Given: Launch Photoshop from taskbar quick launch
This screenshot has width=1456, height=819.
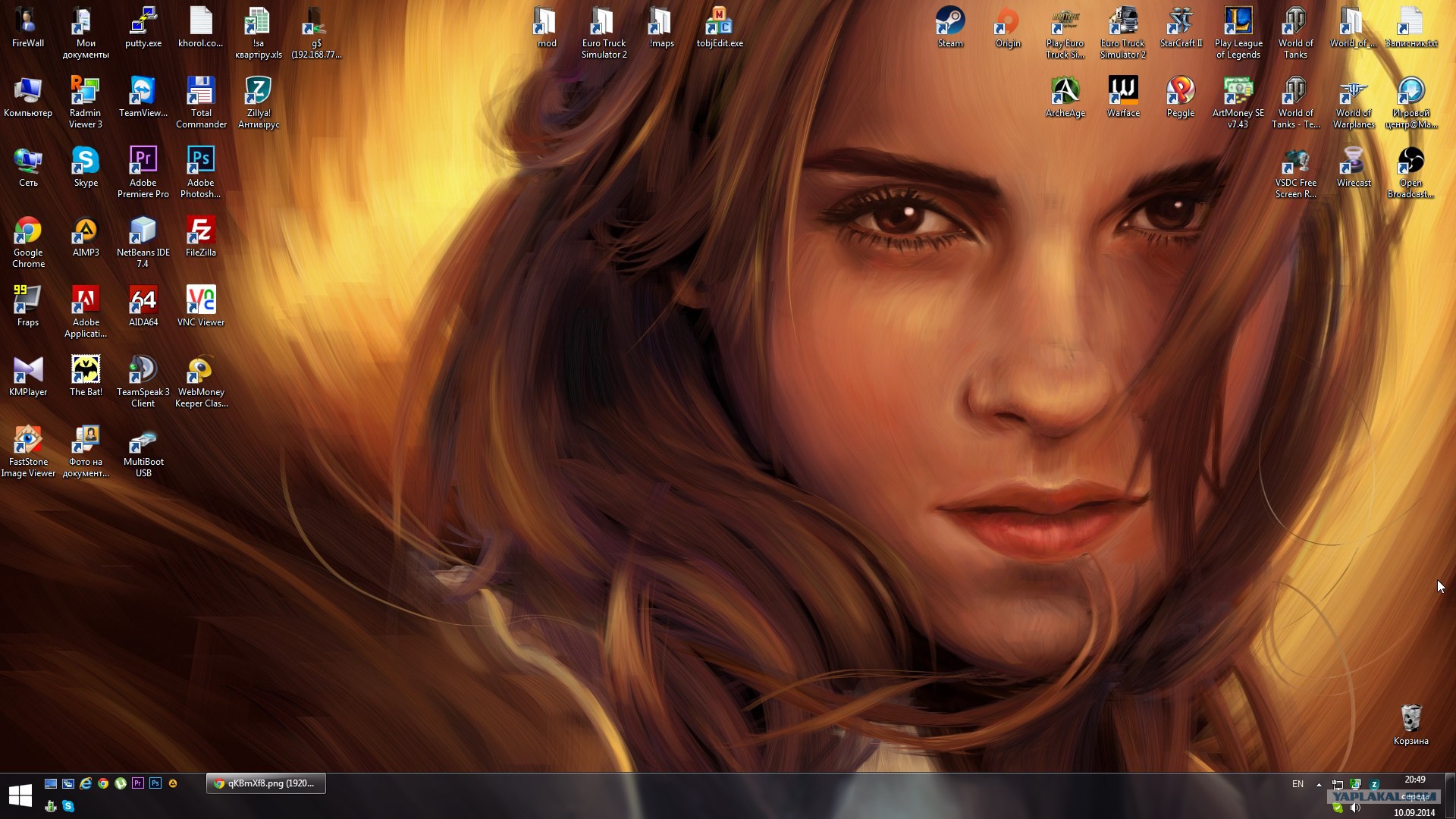Looking at the screenshot, I should [x=155, y=783].
